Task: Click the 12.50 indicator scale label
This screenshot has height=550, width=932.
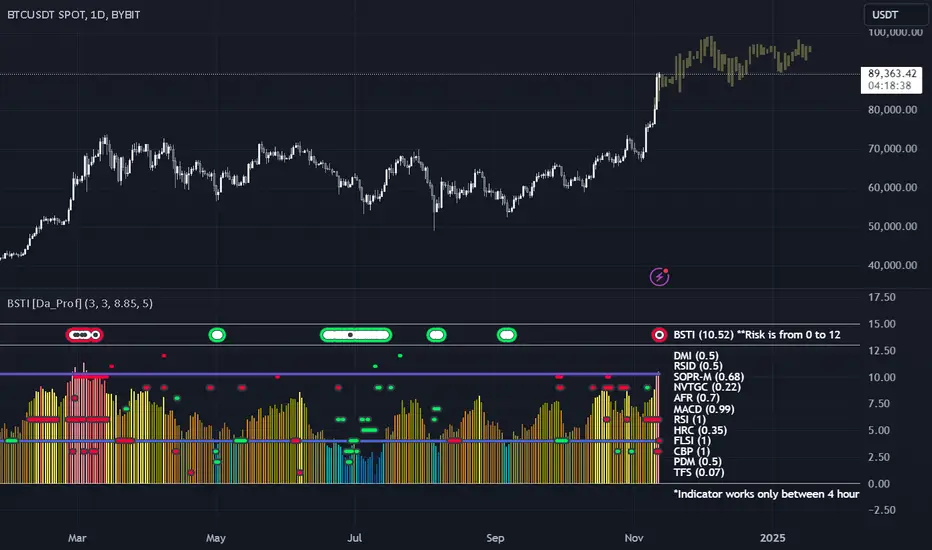Action: coord(881,351)
